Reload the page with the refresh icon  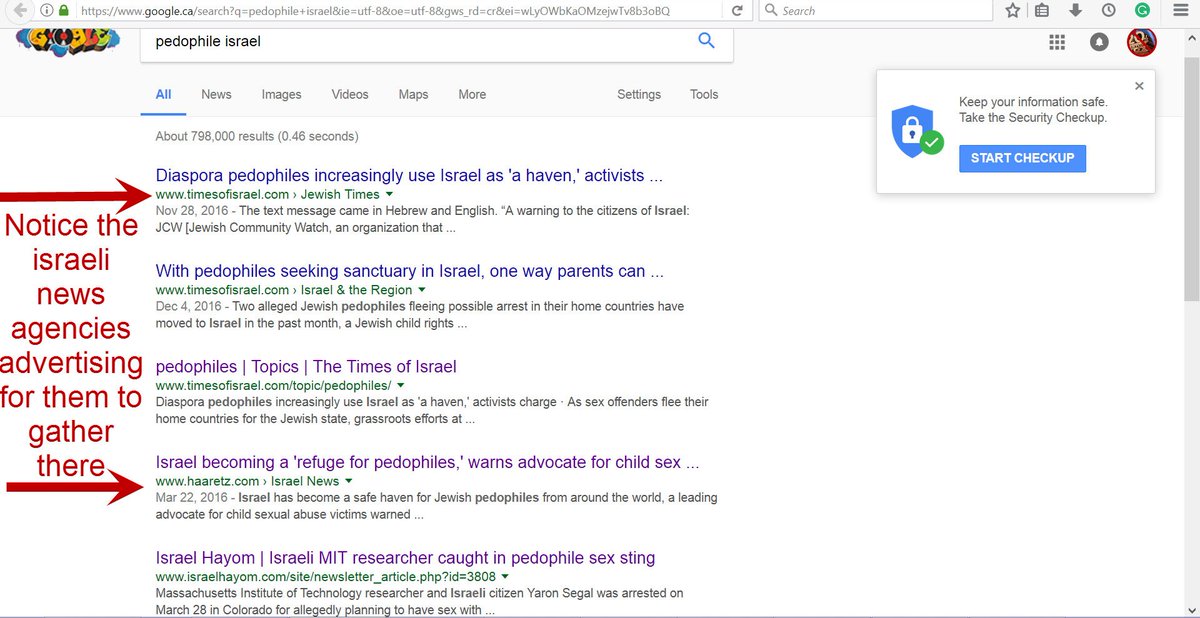tap(737, 11)
